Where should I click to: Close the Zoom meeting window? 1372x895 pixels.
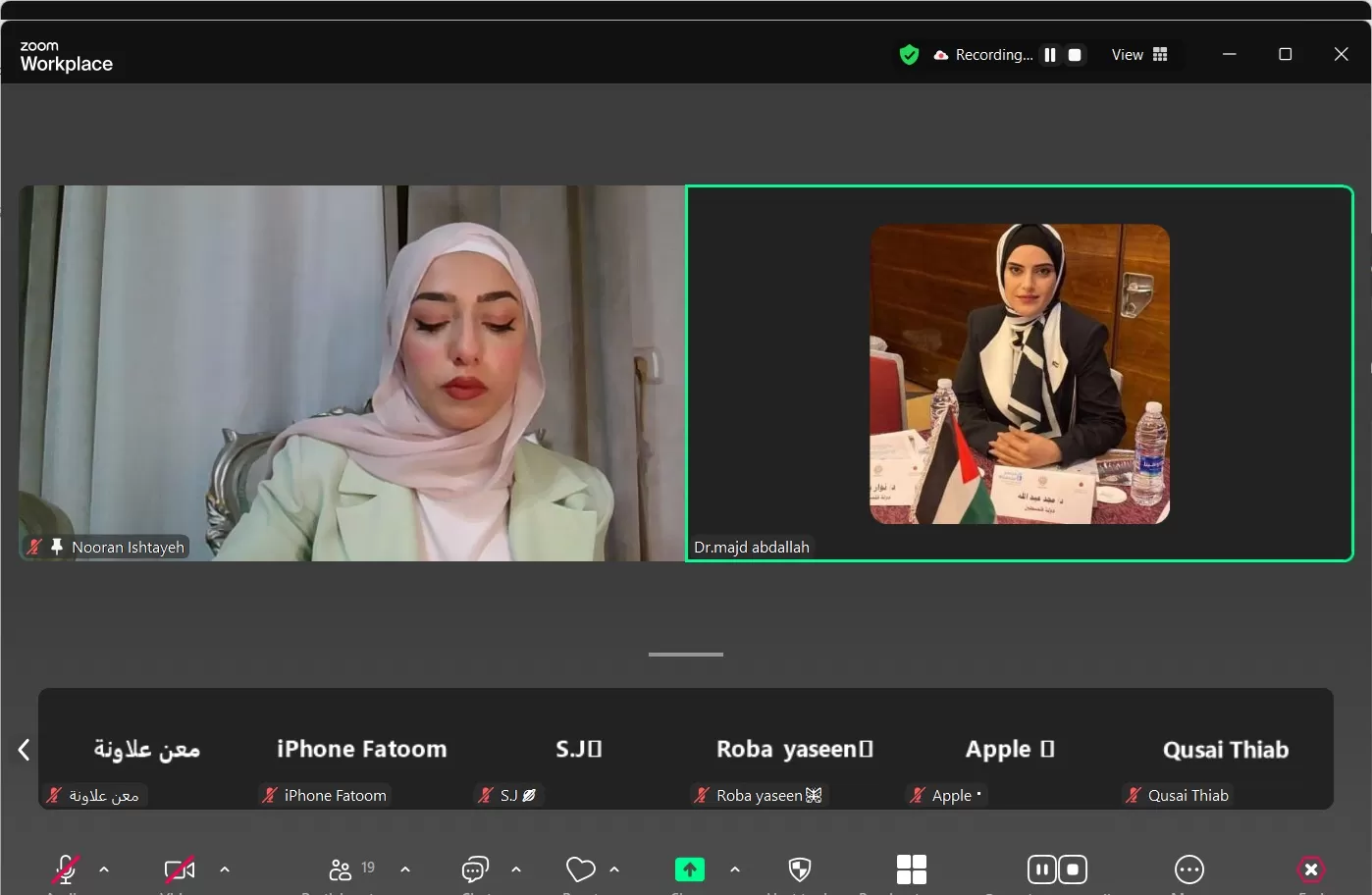(1342, 54)
